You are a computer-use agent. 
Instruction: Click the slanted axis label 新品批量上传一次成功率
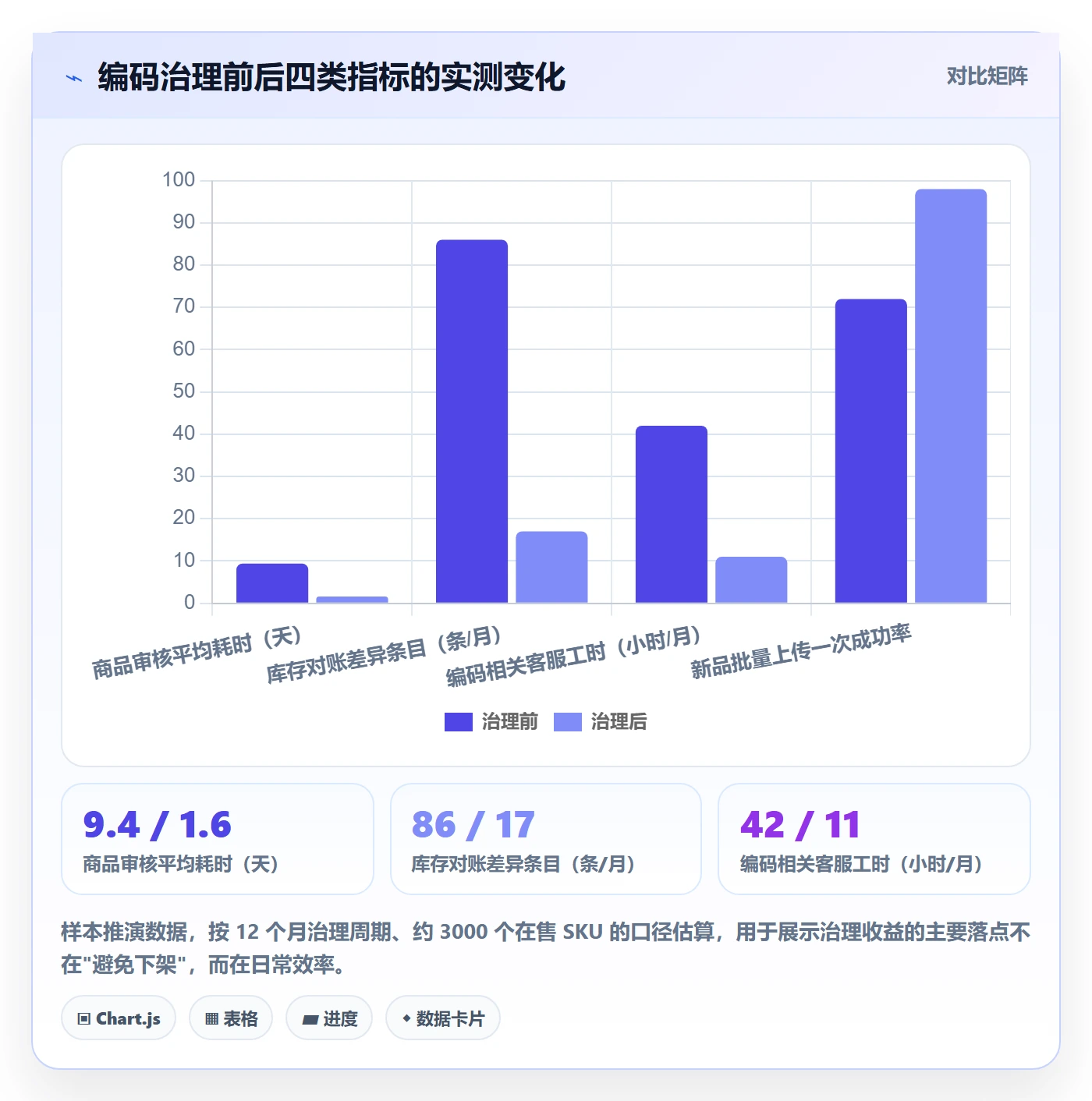click(x=801, y=651)
